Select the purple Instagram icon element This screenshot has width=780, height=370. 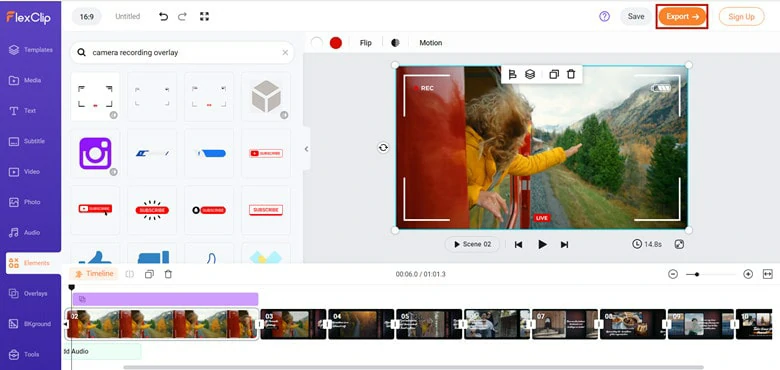coord(95,153)
